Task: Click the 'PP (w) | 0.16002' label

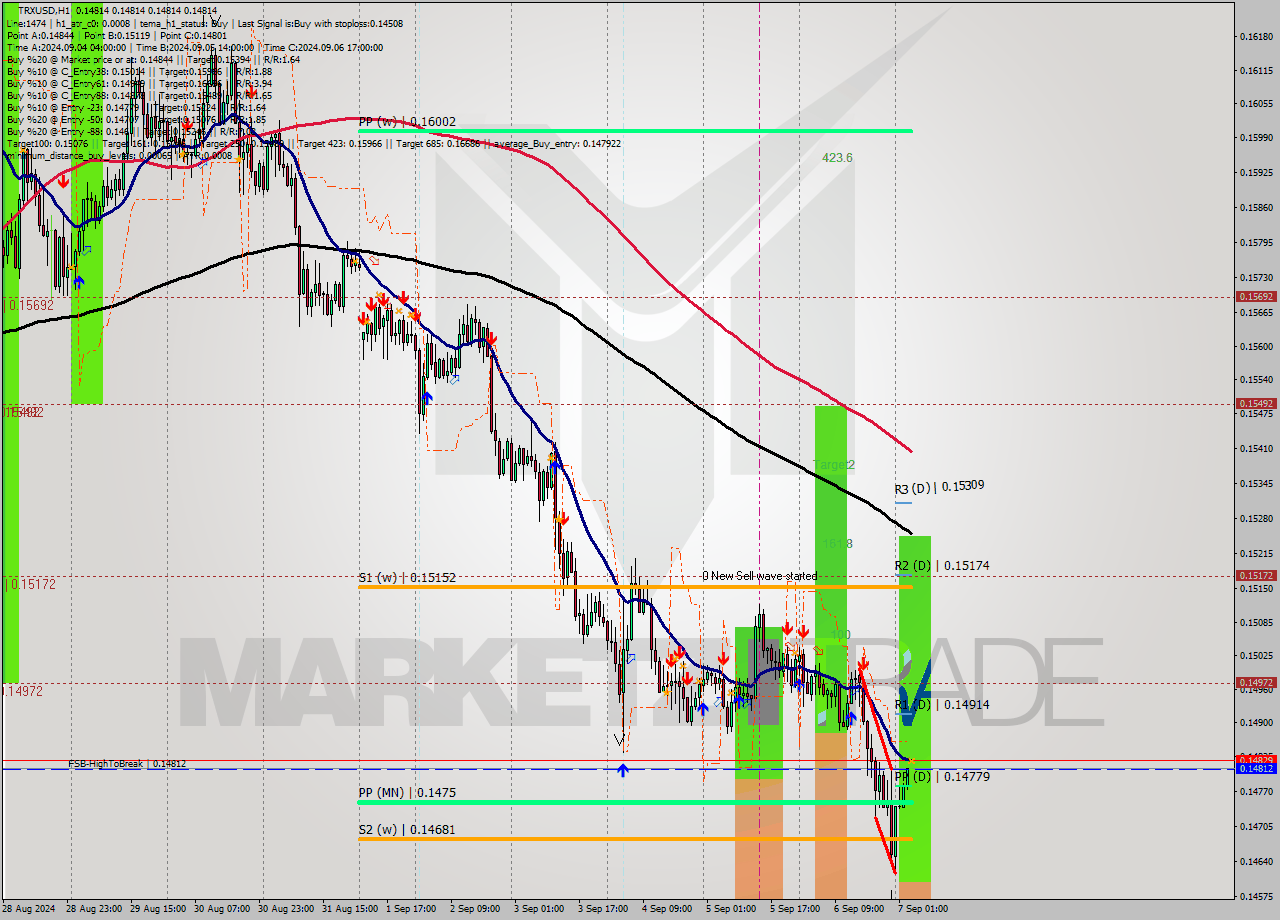Action: [x=406, y=121]
